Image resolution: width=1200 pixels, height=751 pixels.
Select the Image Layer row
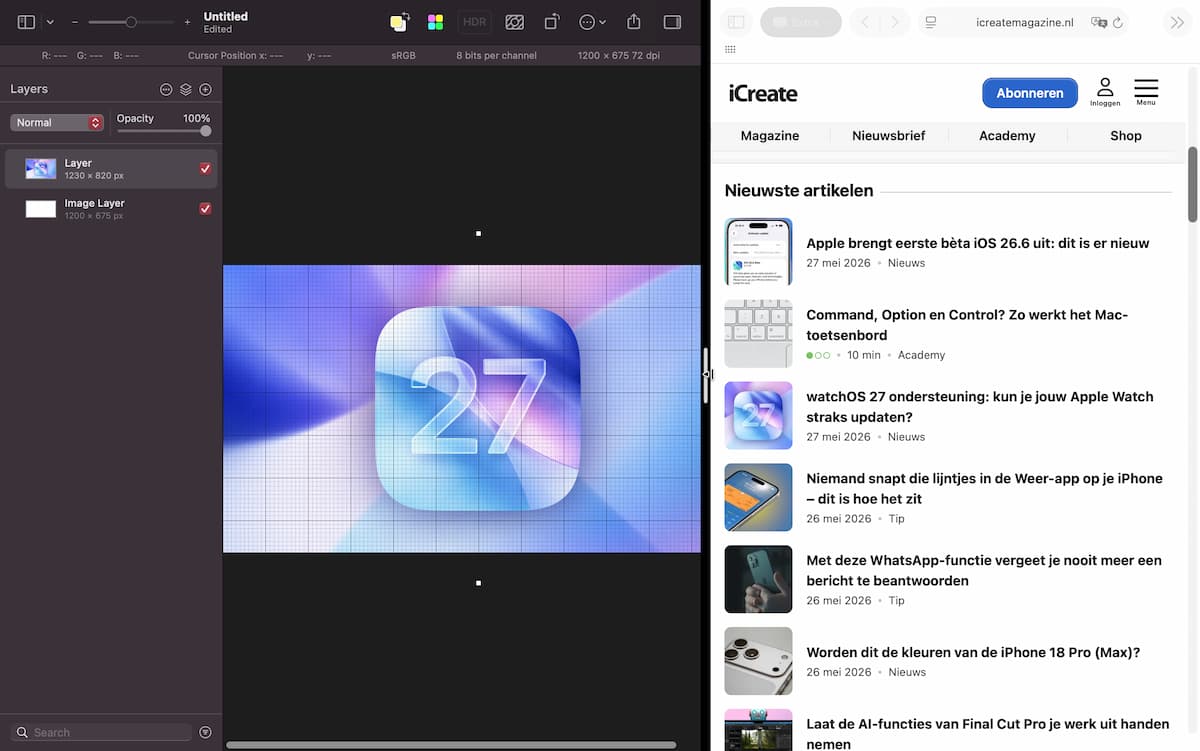click(x=111, y=209)
